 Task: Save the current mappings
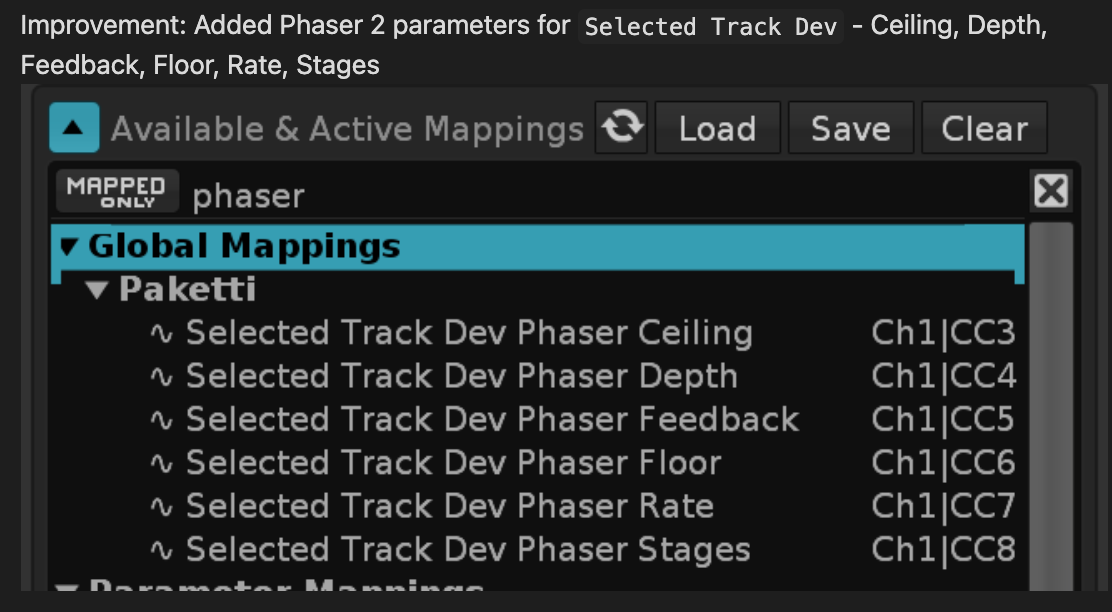(x=851, y=128)
